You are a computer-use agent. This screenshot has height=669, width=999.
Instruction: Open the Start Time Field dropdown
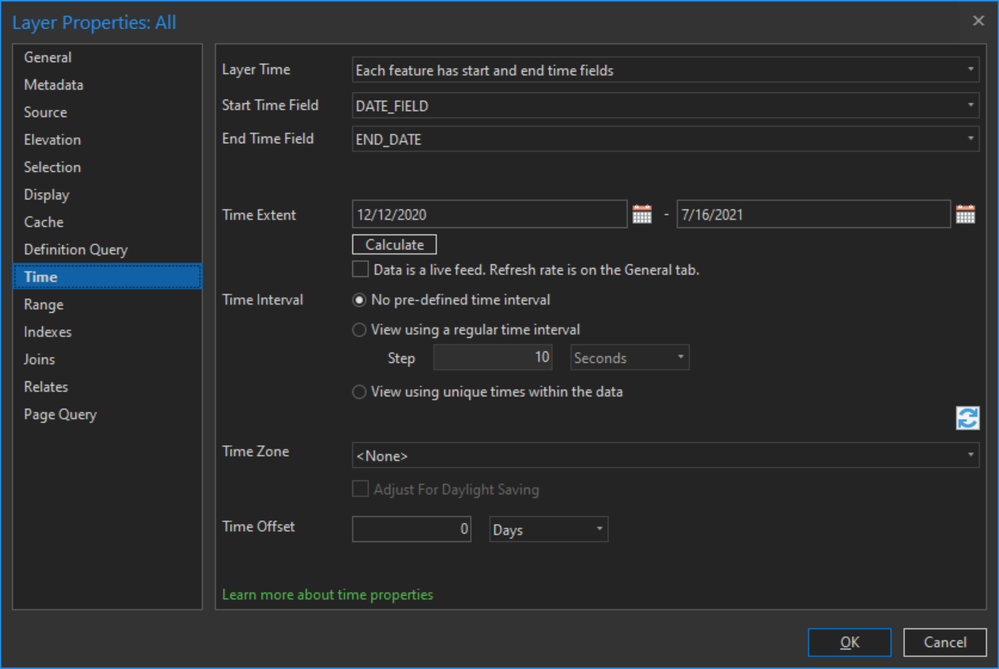[665, 105]
